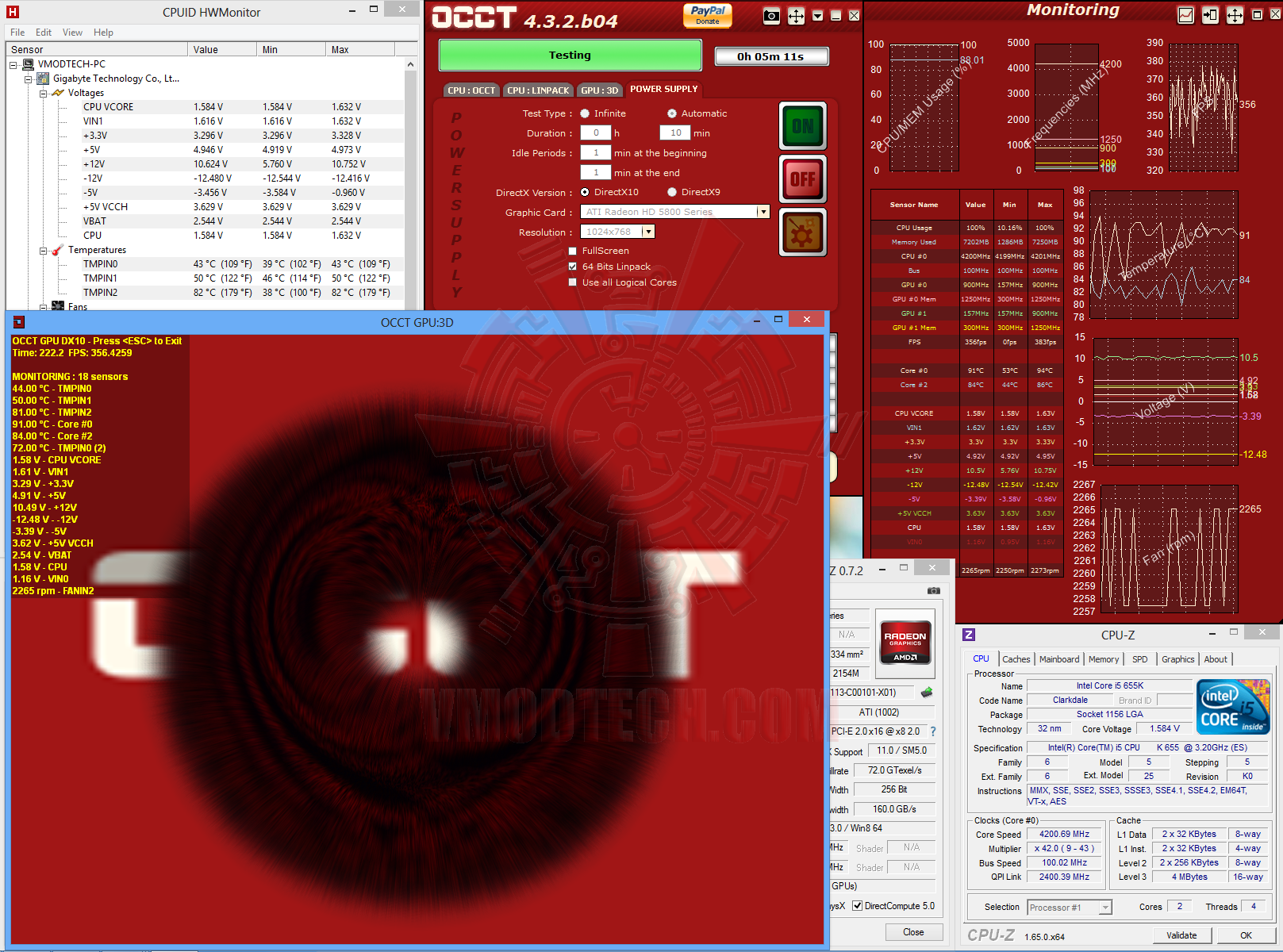Click the GPU-Z bus interface question mark

[x=933, y=731]
